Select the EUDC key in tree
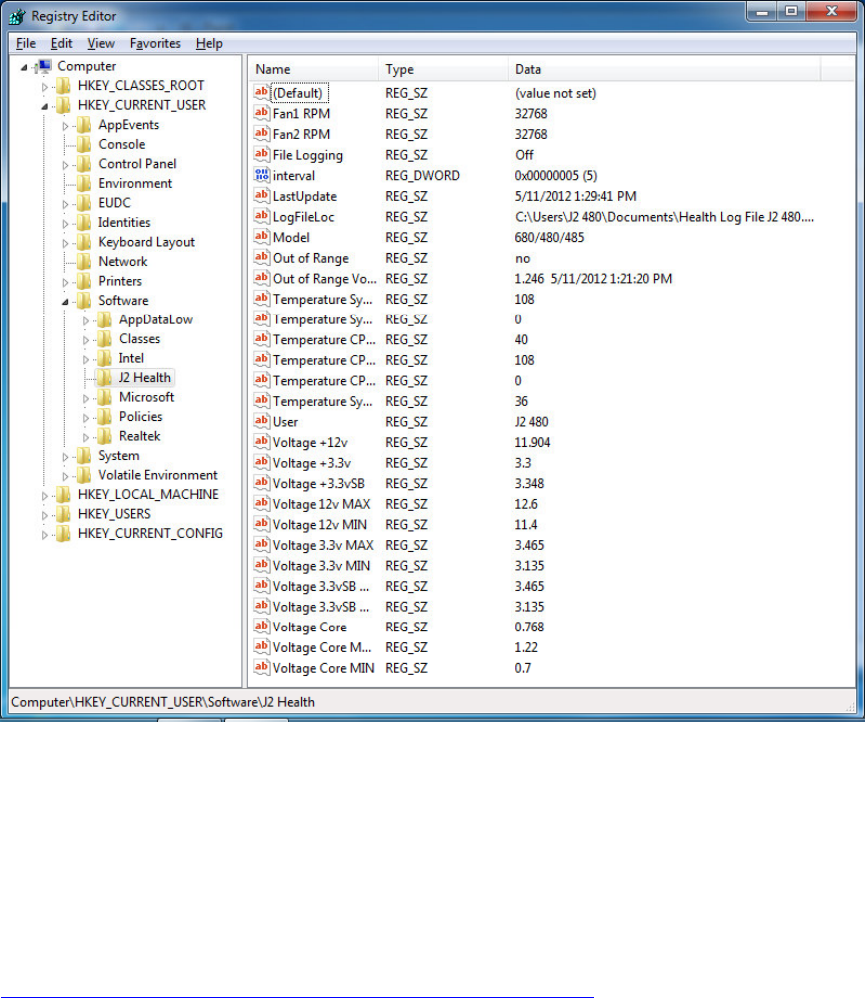Viewport: 865px width, 998px height. pos(115,203)
